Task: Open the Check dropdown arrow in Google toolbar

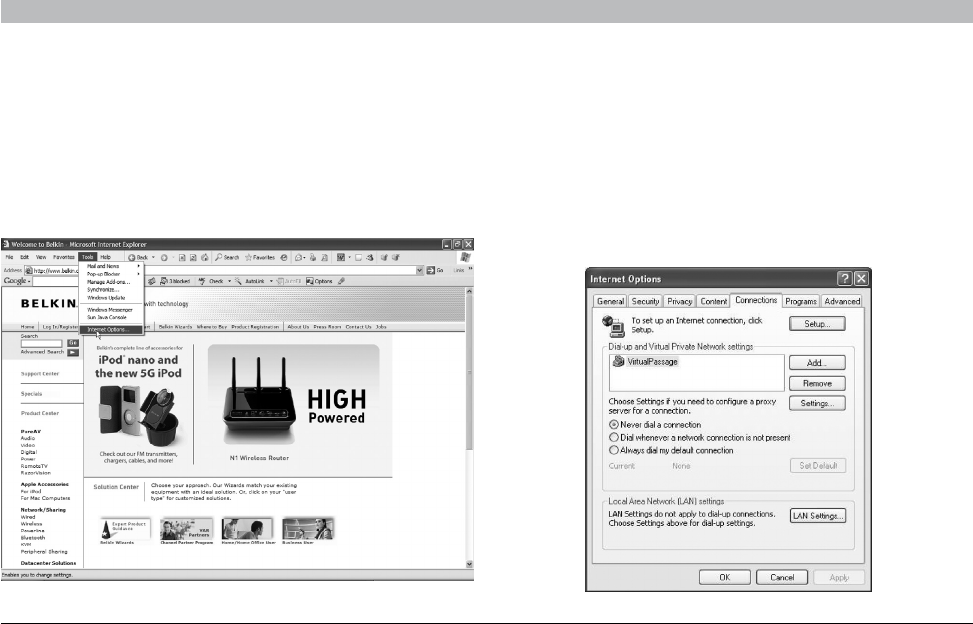Action: (230, 281)
